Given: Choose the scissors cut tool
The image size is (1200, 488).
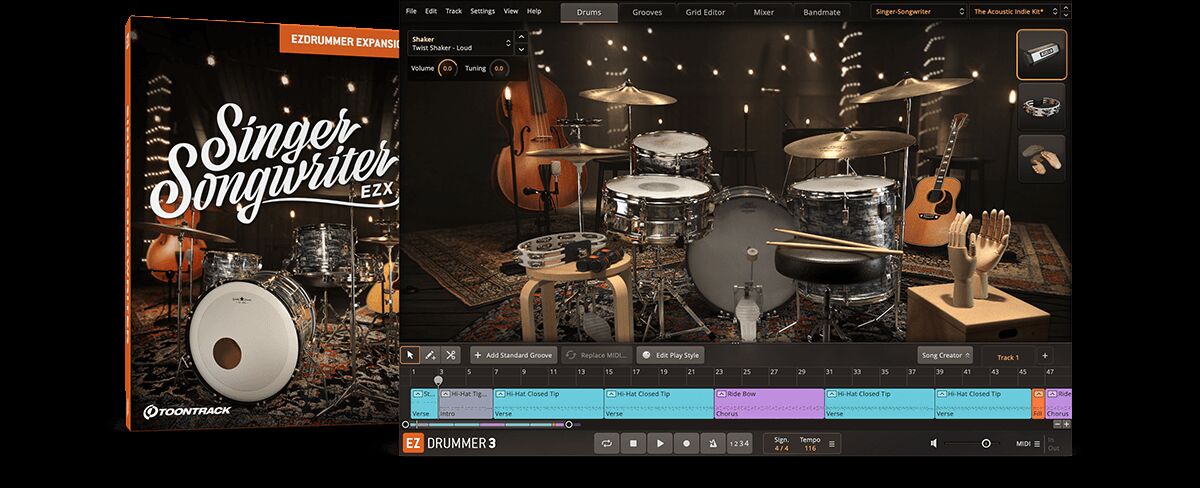Looking at the screenshot, I should tap(450, 355).
